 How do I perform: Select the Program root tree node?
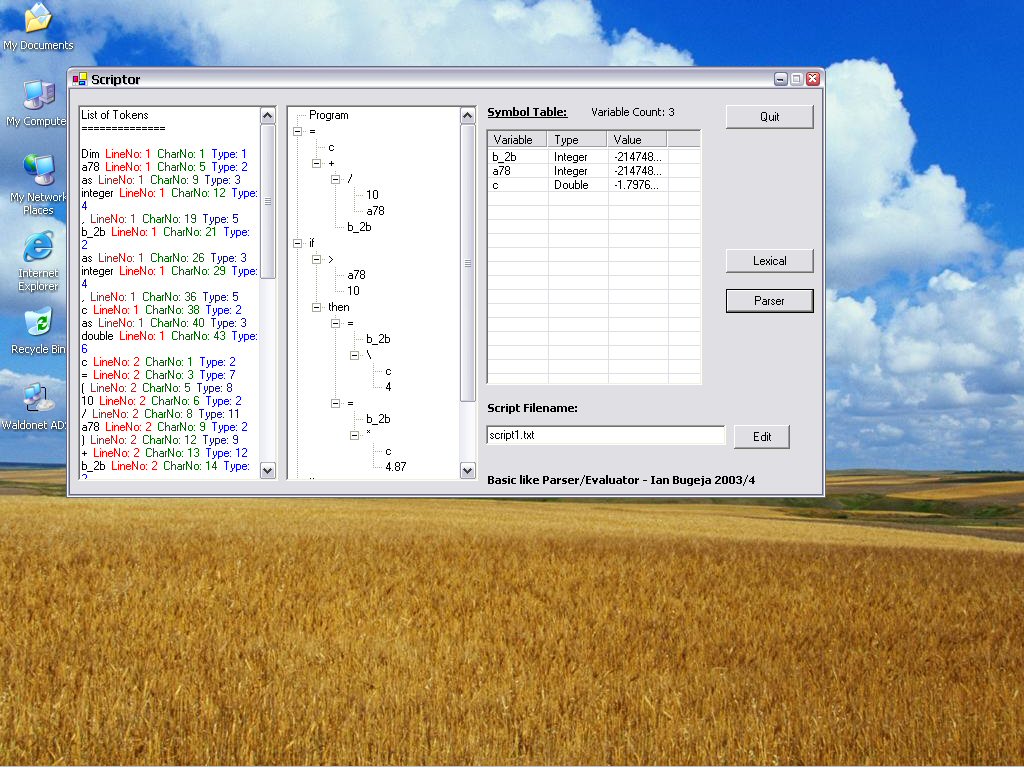[x=328, y=115]
